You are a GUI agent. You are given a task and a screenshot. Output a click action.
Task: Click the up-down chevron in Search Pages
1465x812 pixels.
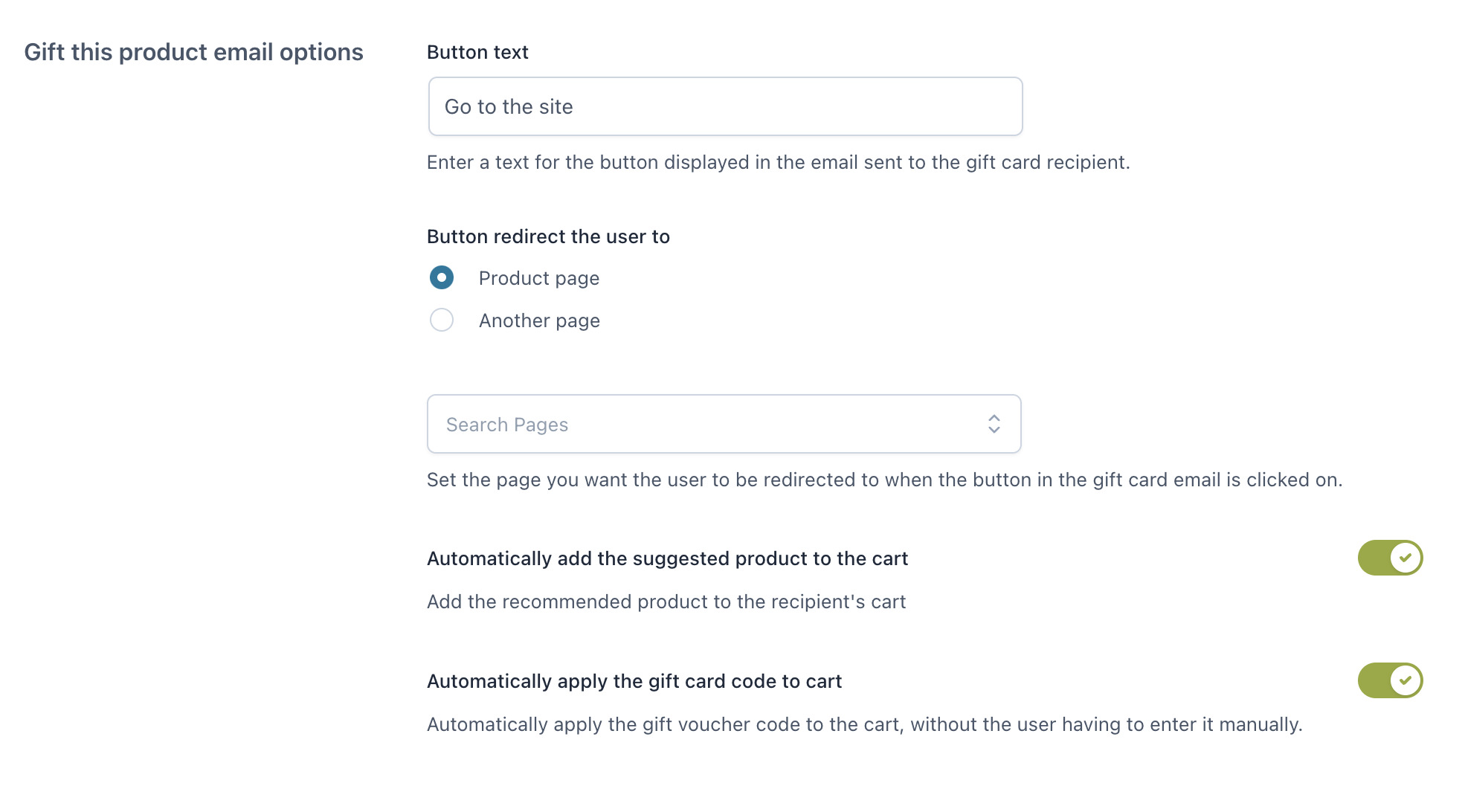point(994,424)
